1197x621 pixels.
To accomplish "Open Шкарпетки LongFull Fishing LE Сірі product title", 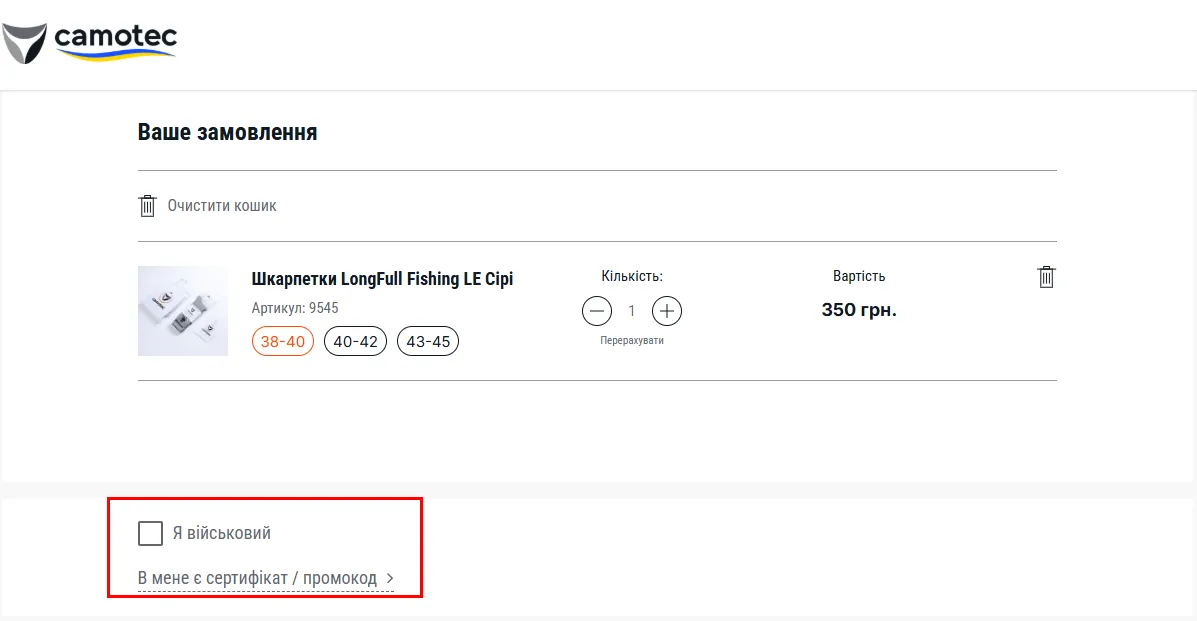I will point(382,279).
